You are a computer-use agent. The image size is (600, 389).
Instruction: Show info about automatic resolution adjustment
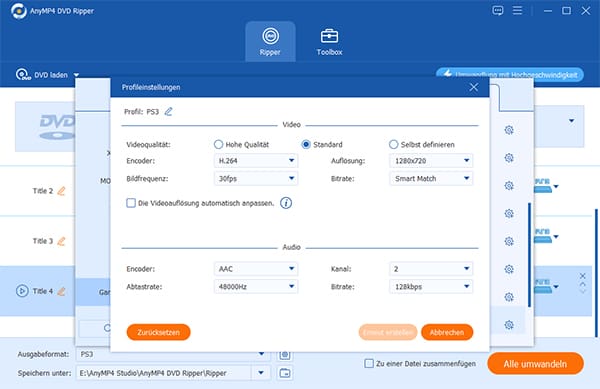tap(286, 203)
